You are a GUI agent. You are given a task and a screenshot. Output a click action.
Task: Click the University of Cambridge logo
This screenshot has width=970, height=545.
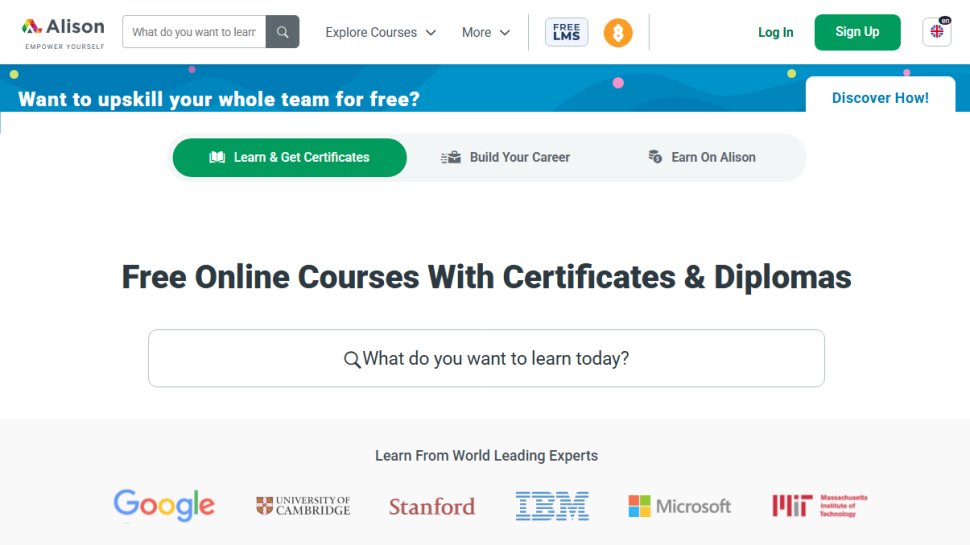pos(303,505)
